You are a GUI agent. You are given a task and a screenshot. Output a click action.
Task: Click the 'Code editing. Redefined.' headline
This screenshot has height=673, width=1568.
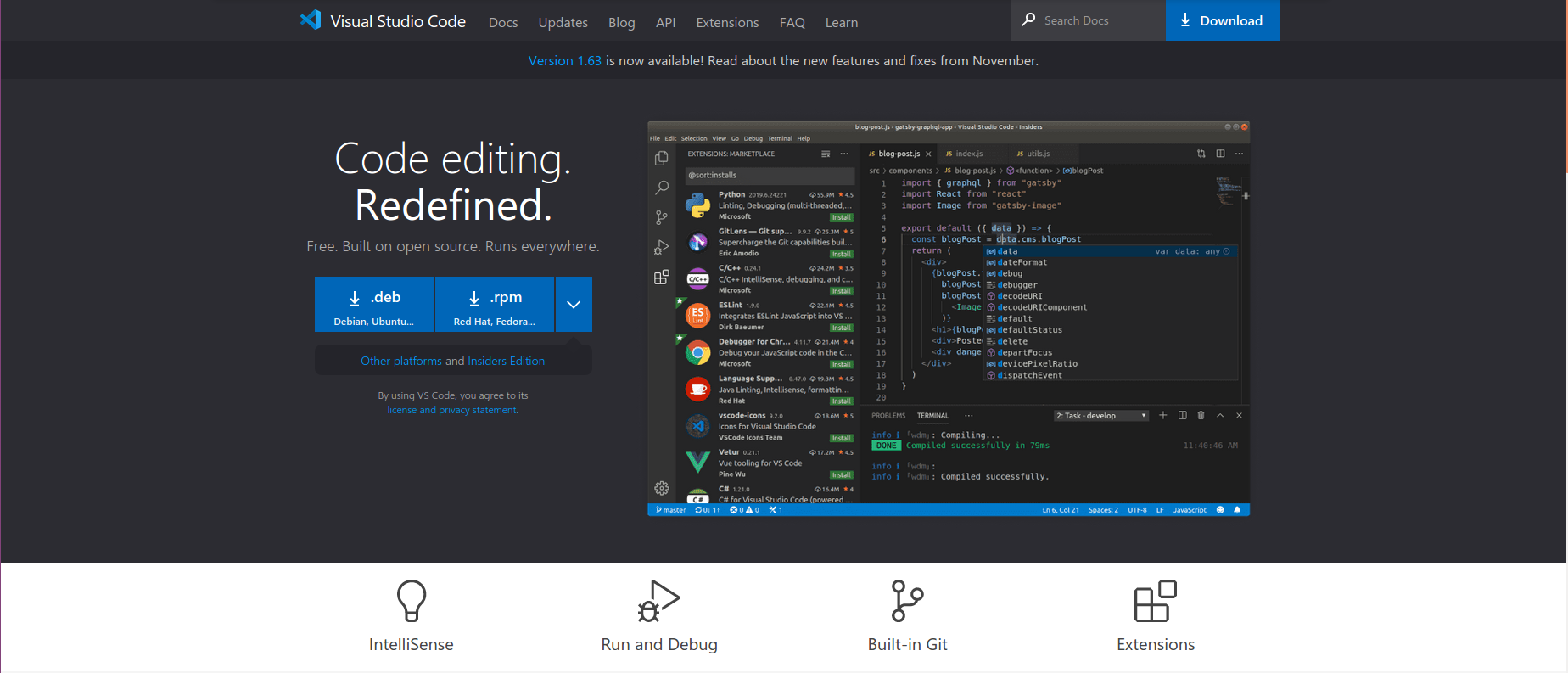[453, 182]
